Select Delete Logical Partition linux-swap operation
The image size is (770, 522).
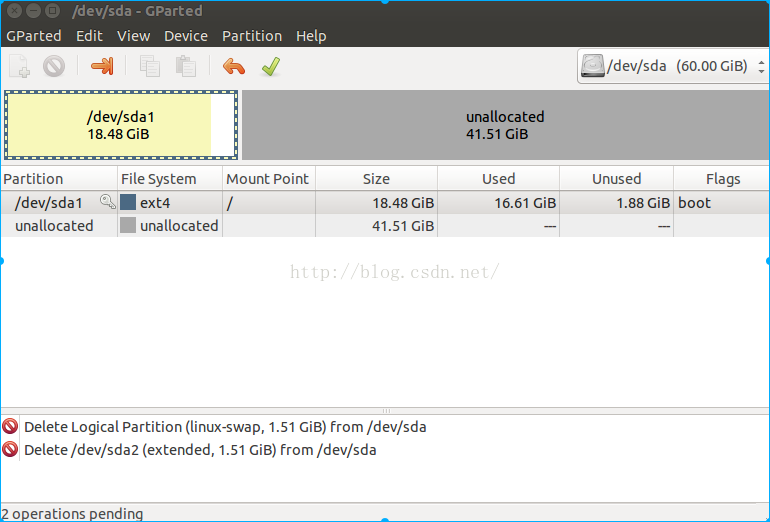[225, 427]
